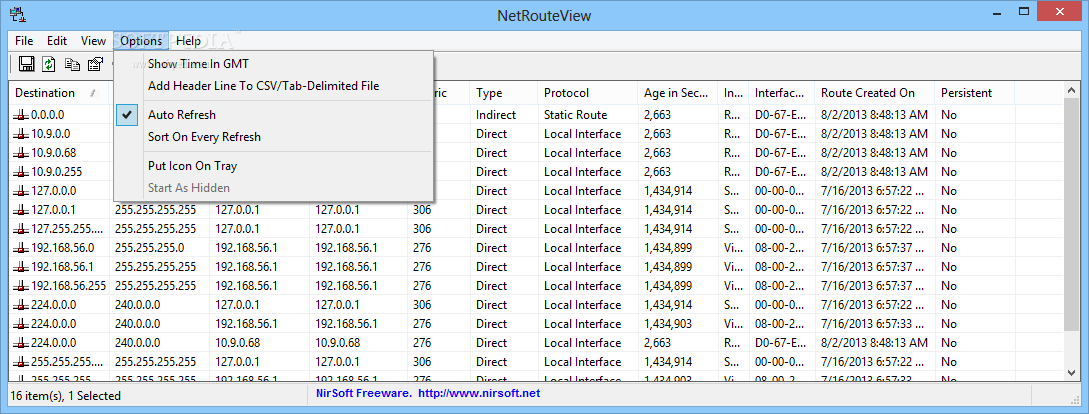Click the route icon beside 127.0.0.0

click(x=22, y=191)
